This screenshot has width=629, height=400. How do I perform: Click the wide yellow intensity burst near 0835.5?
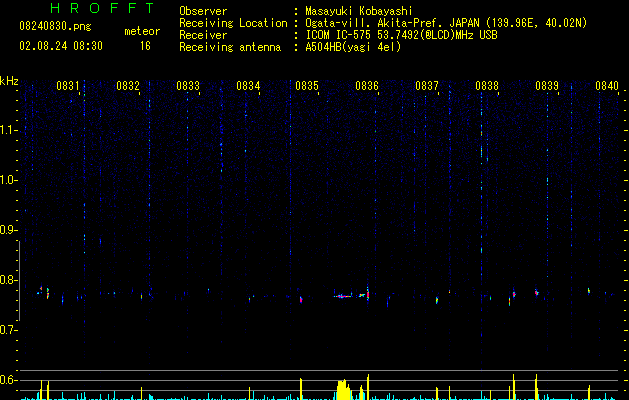tap(343, 389)
